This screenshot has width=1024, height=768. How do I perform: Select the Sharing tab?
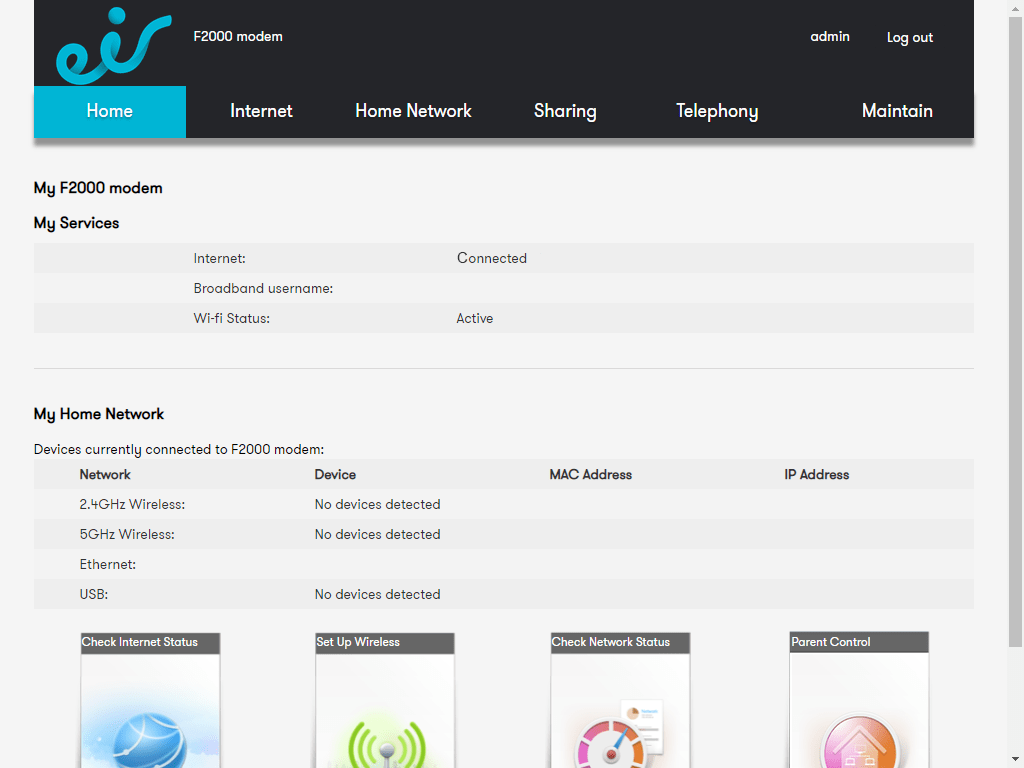pos(565,111)
